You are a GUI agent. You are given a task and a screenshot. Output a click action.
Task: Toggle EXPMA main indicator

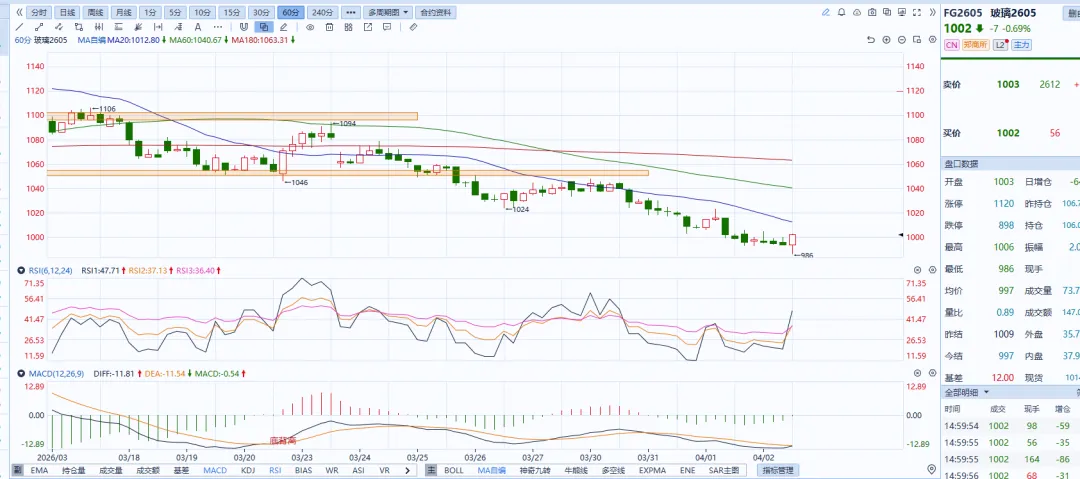click(652, 470)
